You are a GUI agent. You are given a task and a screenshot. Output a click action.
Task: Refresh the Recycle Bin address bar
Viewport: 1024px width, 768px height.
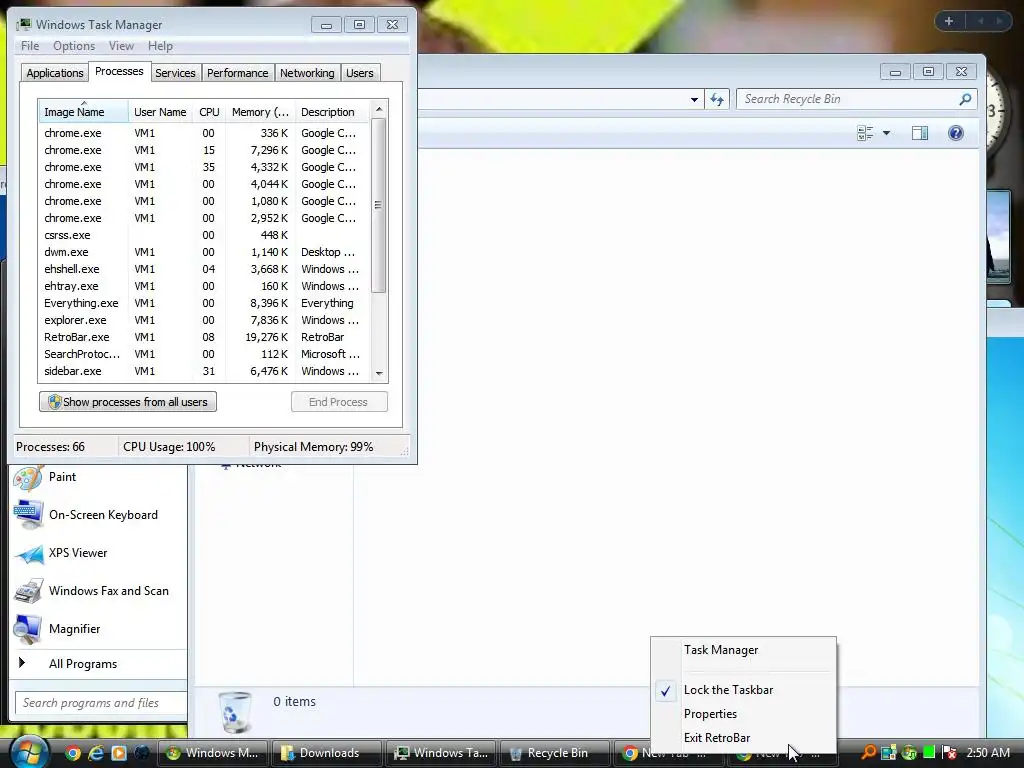pyautogui.click(x=717, y=99)
